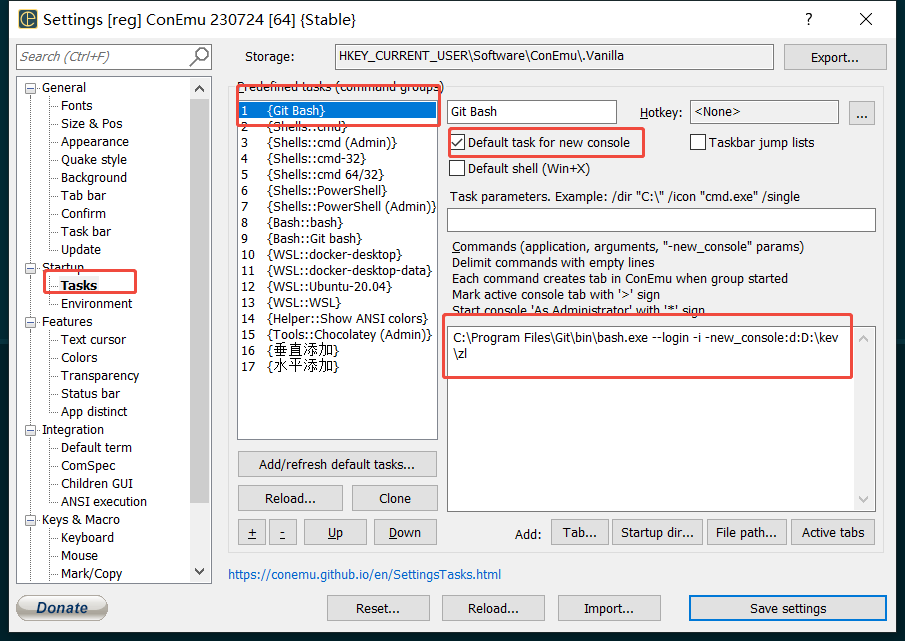905x641 pixels.
Task: Click the Donate button
Action: (61, 607)
